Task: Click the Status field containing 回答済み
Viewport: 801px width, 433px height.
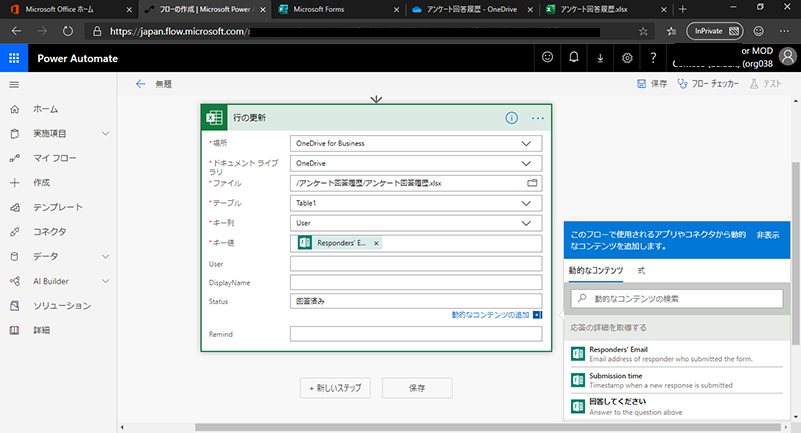Action: coord(416,301)
